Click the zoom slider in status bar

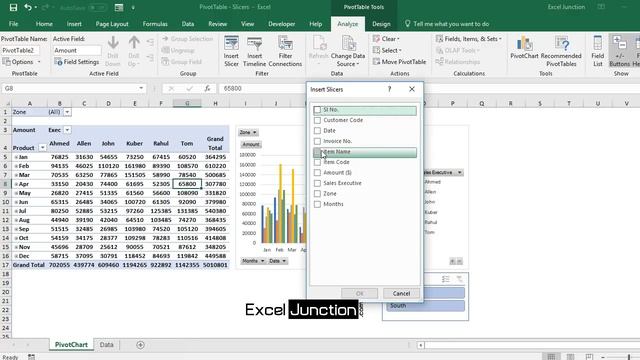click(x=629, y=357)
